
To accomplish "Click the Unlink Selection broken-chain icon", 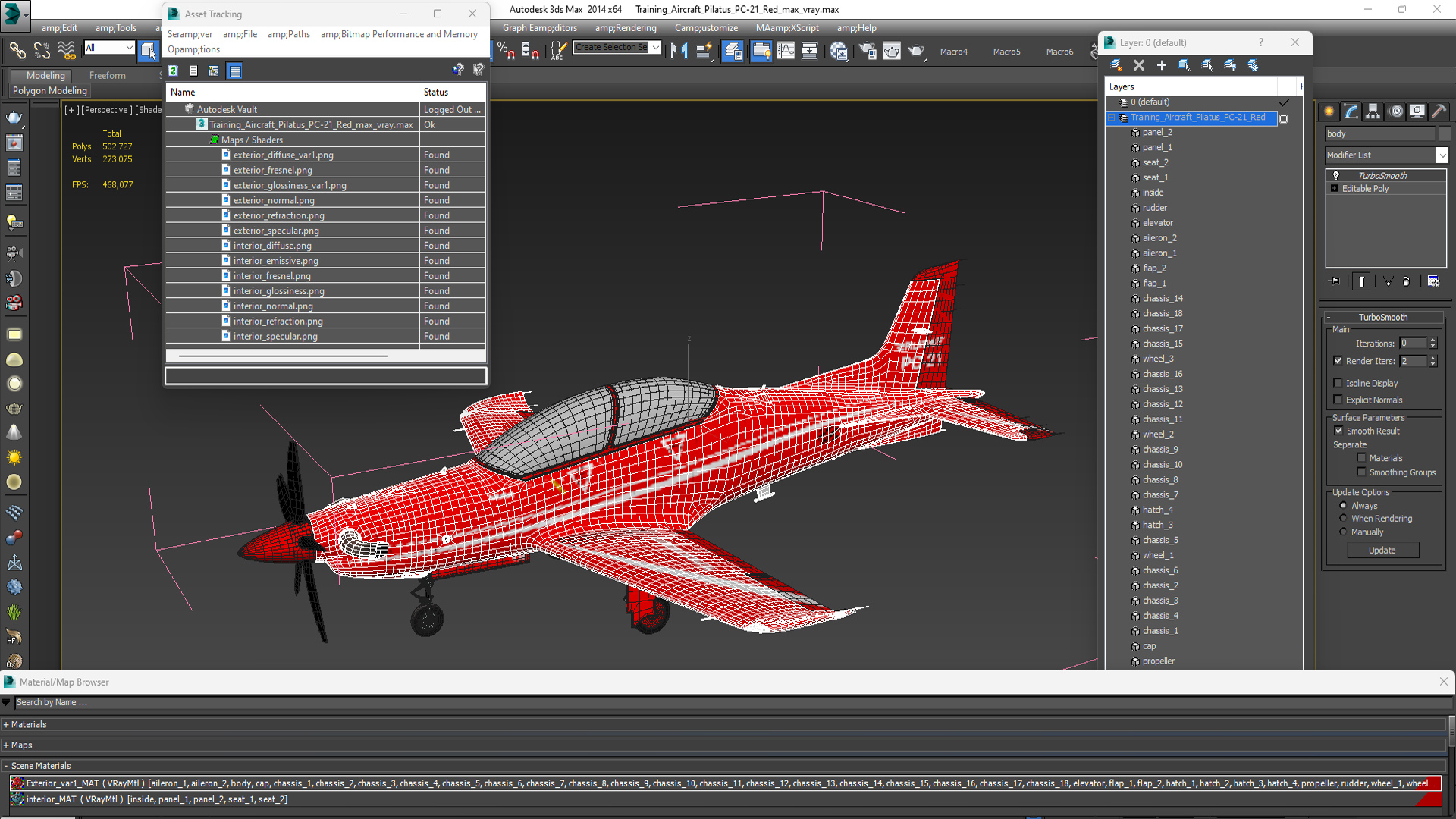I will pyautogui.click(x=42, y=50).
